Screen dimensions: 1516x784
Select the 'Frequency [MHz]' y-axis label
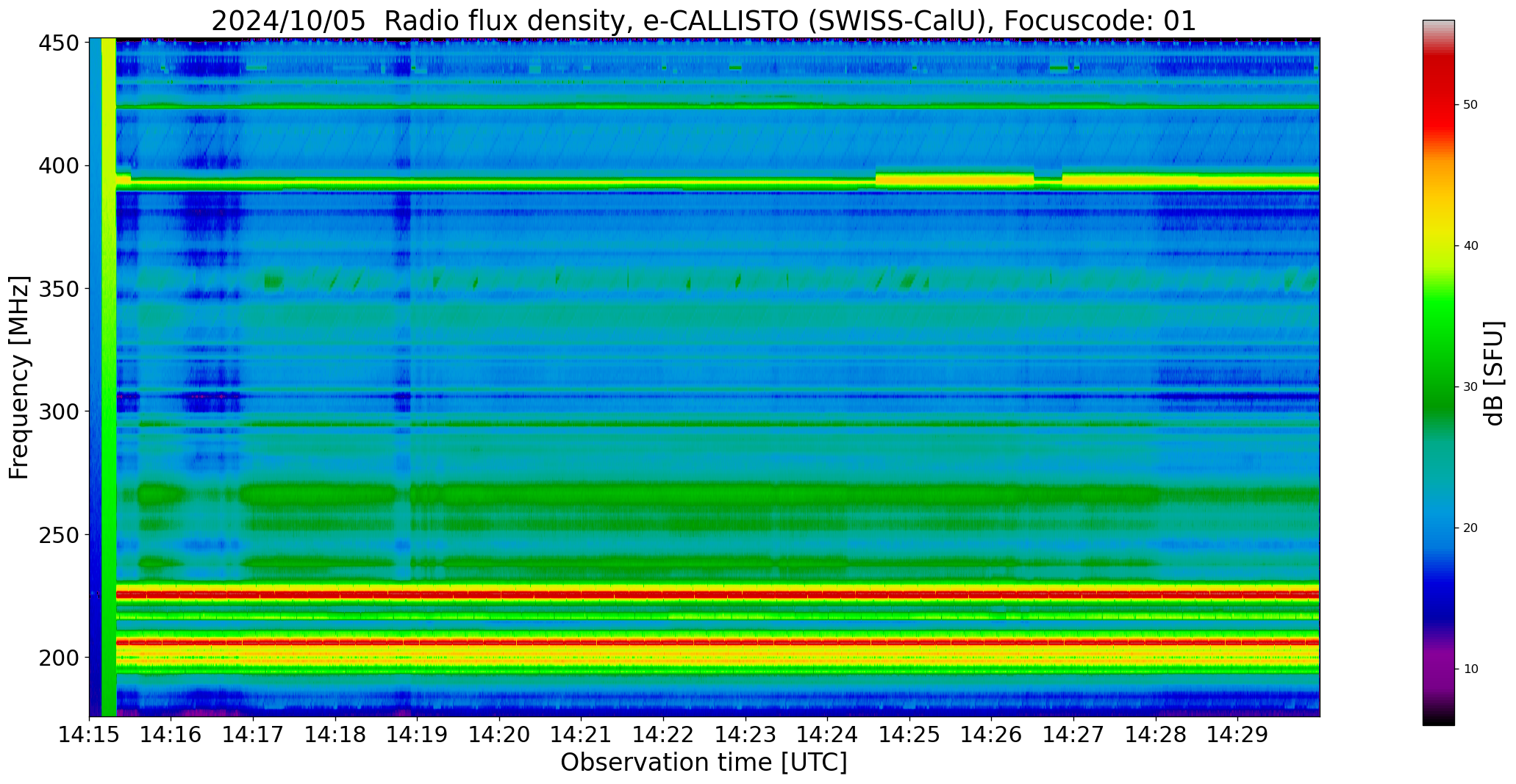click(x=19, y=378)
